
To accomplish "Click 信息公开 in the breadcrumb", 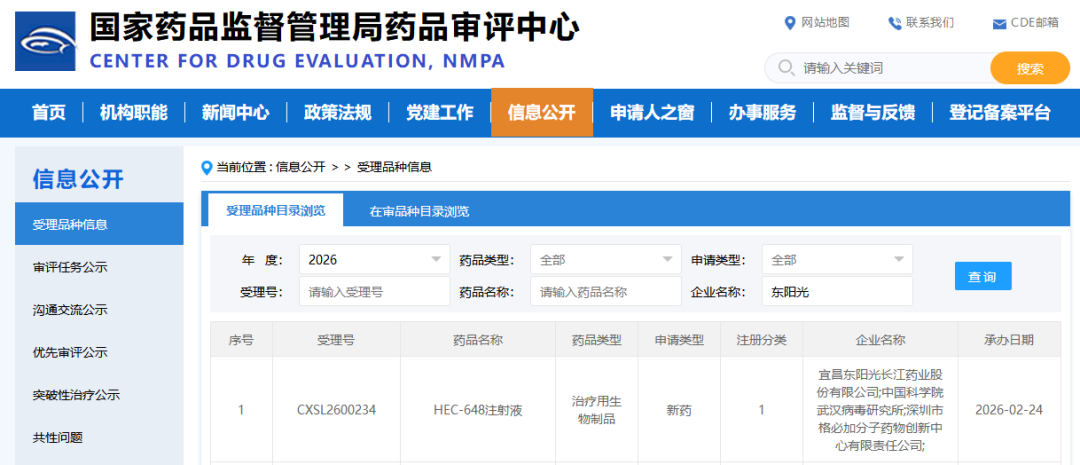I will (300, 167).
